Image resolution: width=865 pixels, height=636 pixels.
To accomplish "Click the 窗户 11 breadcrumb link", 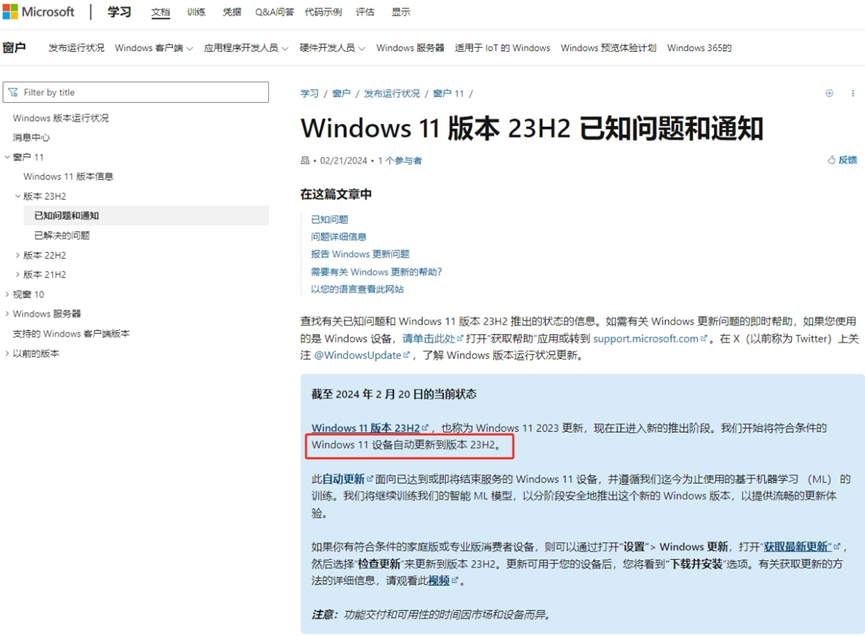I will [448, 94].
